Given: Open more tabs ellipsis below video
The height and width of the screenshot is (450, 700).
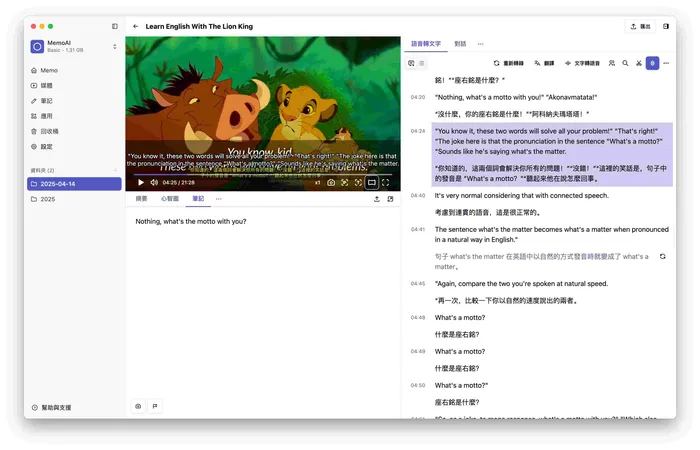Looking at the screenshot, I should click(x=219, y=199).
